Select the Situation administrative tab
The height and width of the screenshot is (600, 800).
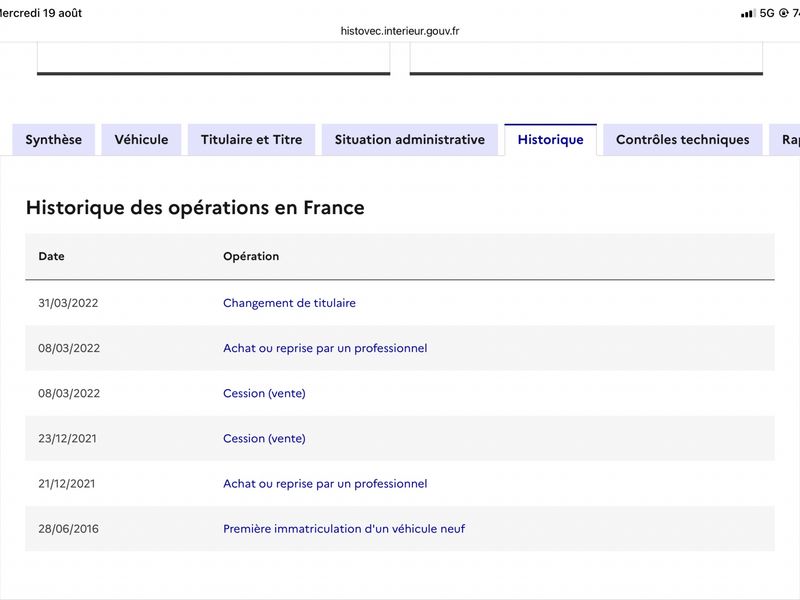[410, 139]
